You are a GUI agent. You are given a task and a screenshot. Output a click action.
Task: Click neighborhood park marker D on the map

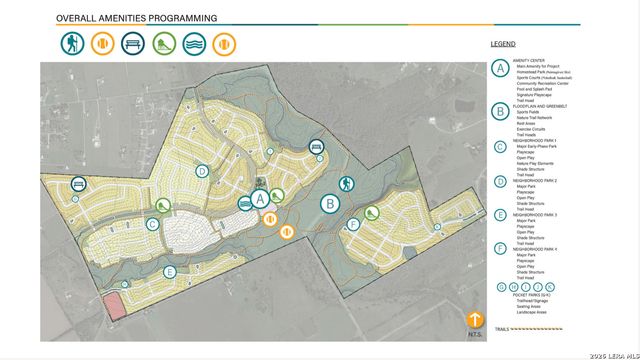pyautogui.click(x=202, y=171)
